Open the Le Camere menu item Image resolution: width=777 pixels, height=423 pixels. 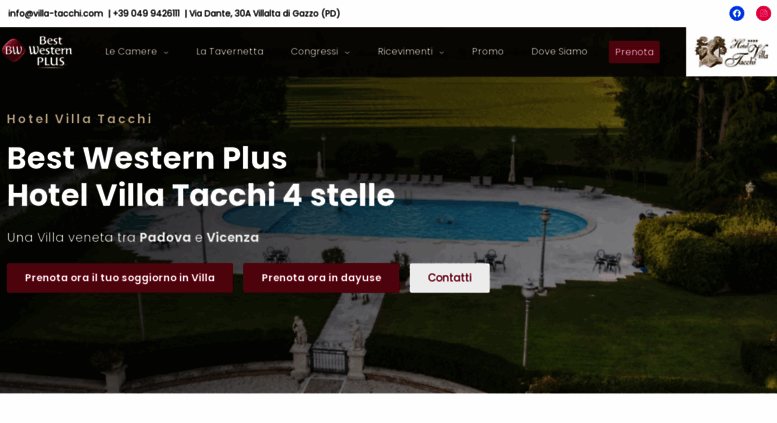[x=131, y=52]
